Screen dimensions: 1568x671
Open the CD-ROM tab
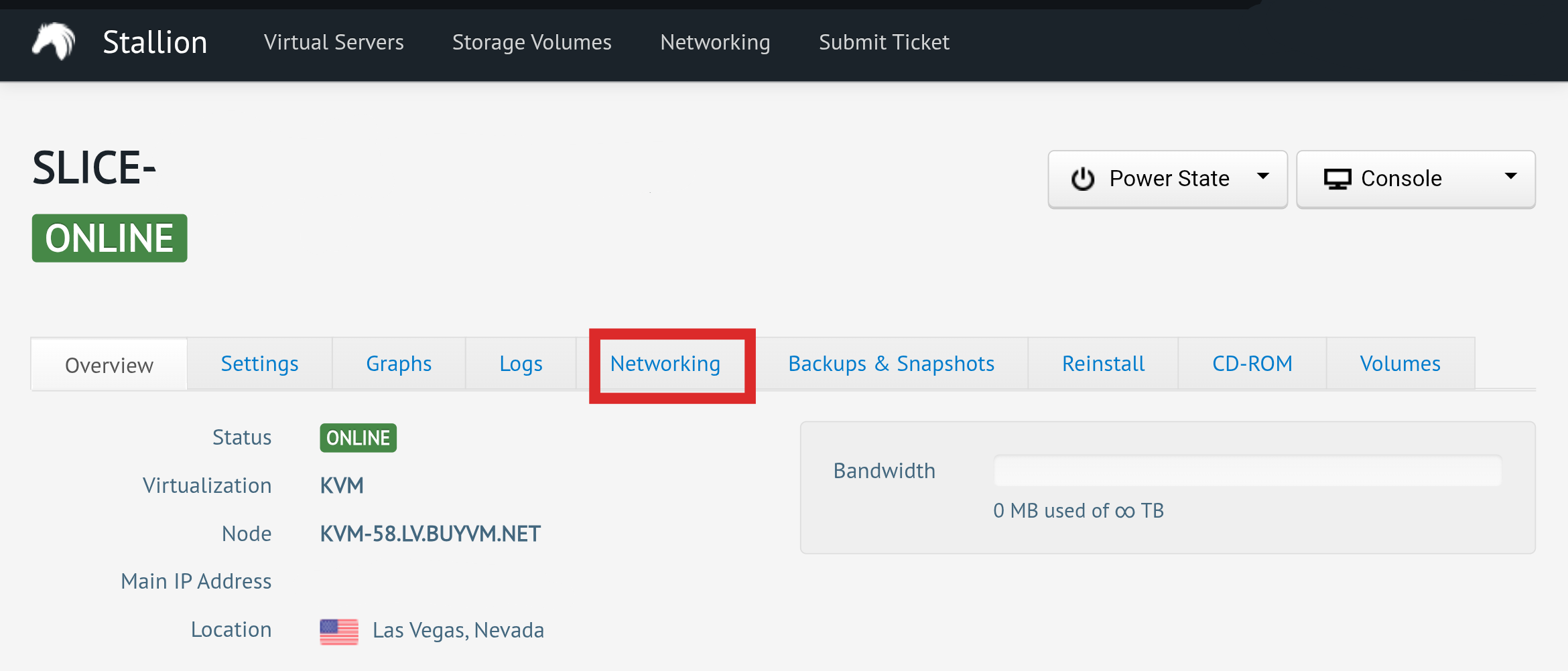pos(1252,364)
